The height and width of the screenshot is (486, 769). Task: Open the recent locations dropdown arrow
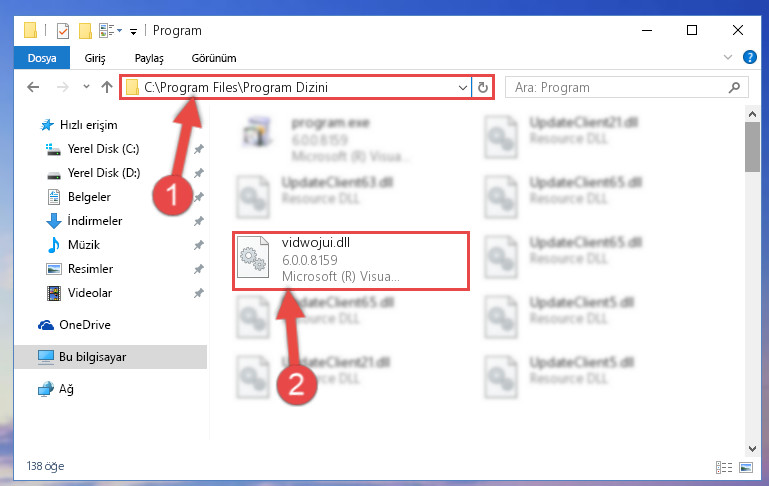(x=86, y=87)
